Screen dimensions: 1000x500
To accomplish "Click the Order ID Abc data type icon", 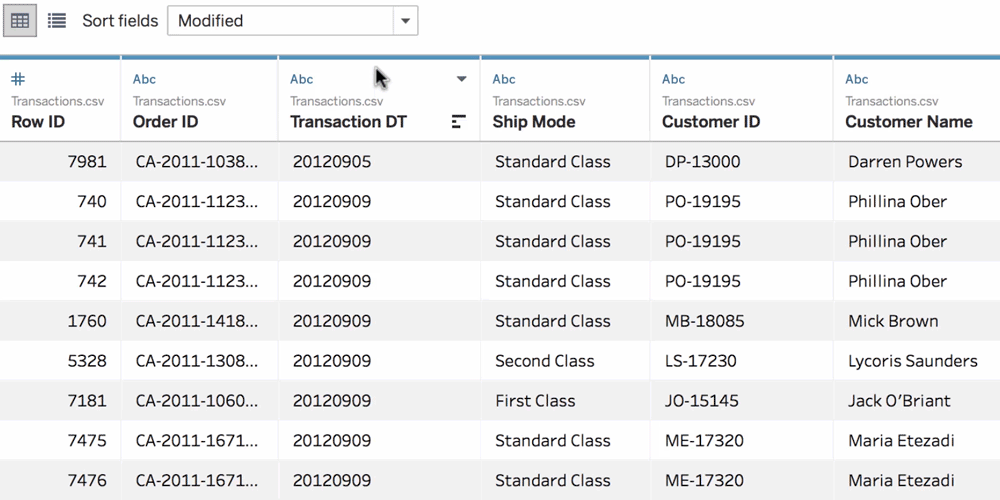I will click(144, 79).
